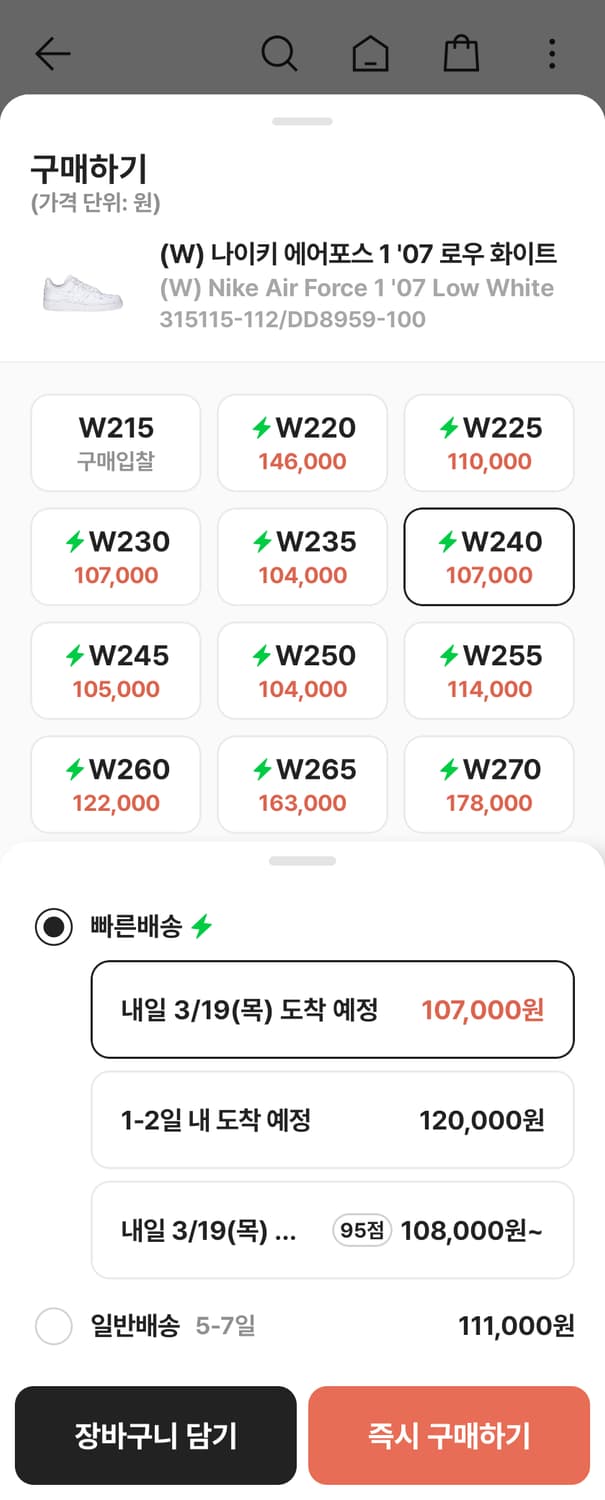605x1500 pixels.
Task: Go to the home screen via home icon
Action: (370, 55)
